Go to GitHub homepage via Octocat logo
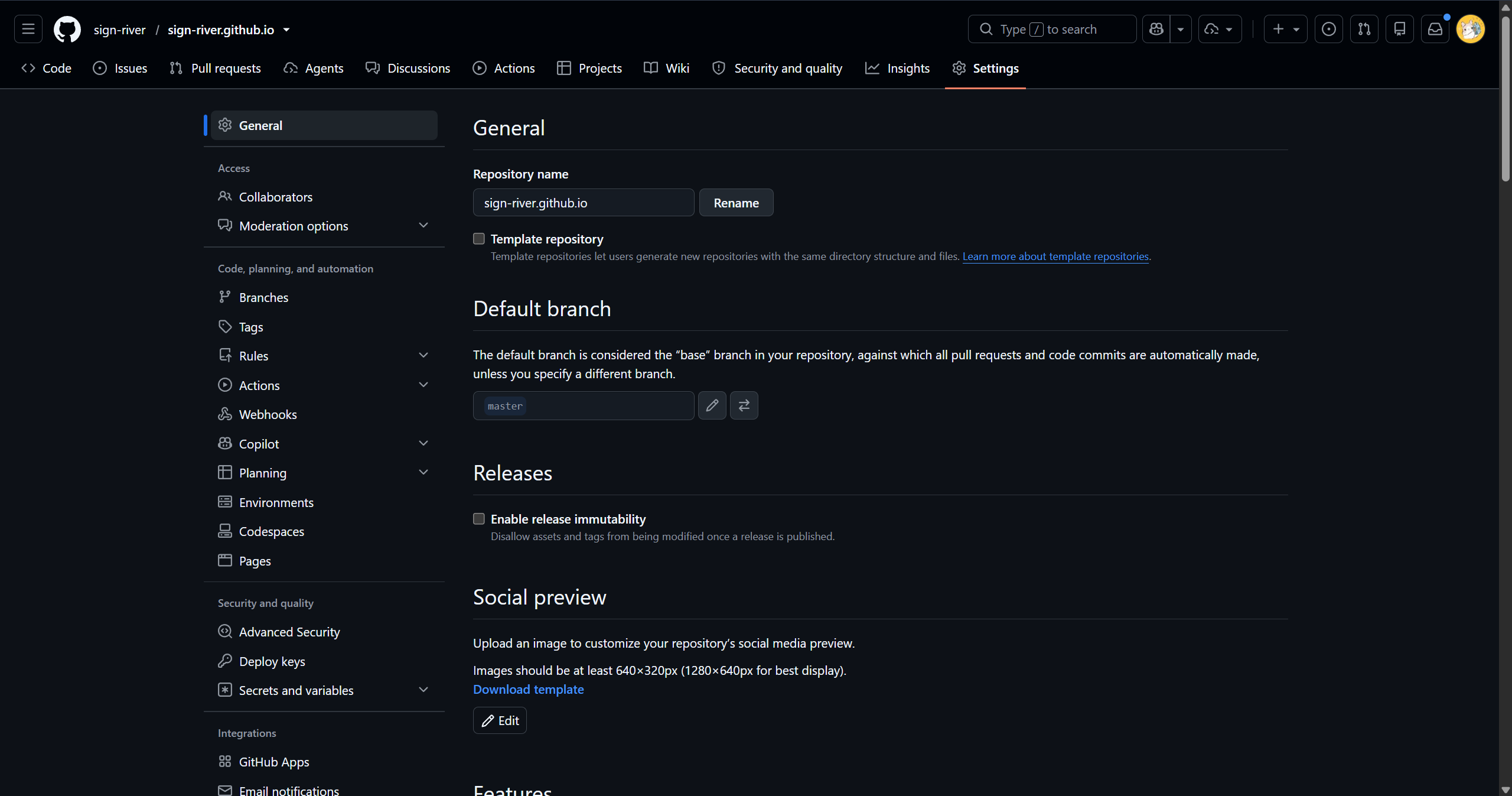 coord(67,29)
